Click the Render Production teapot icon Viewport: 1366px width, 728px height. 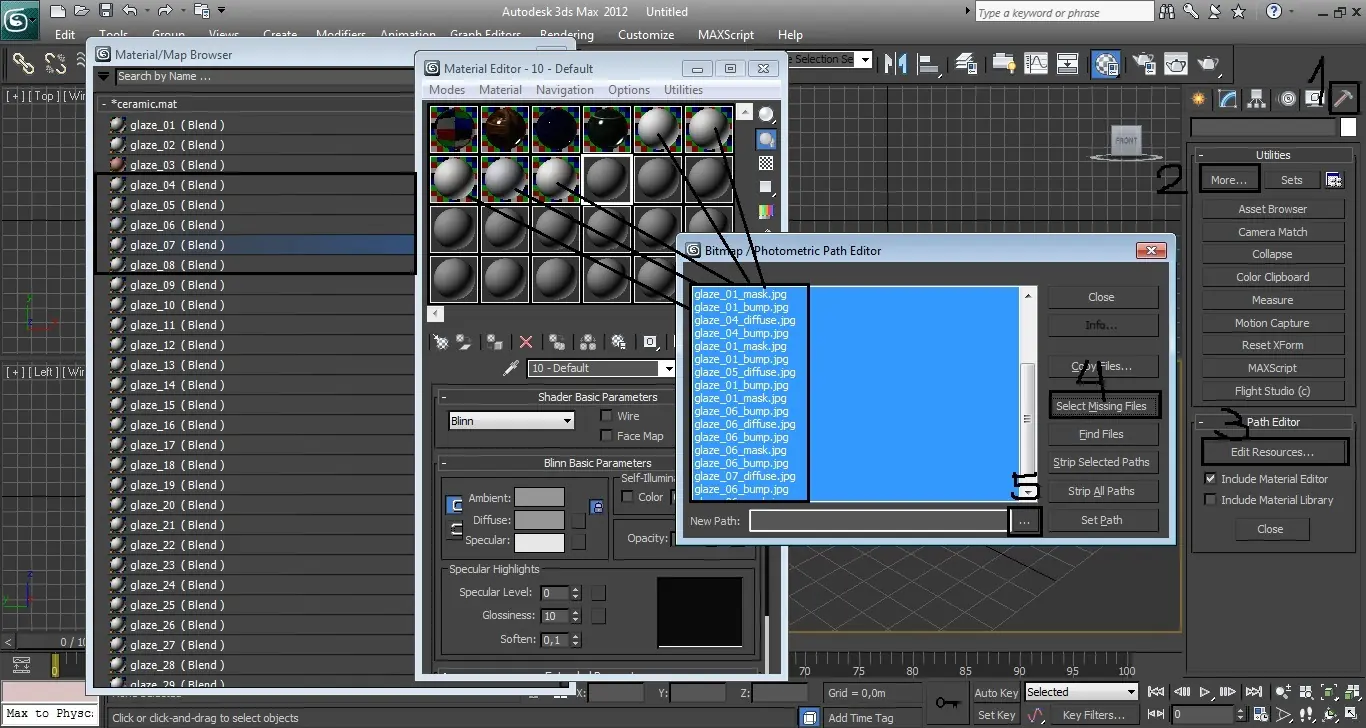pos(1209,64)
